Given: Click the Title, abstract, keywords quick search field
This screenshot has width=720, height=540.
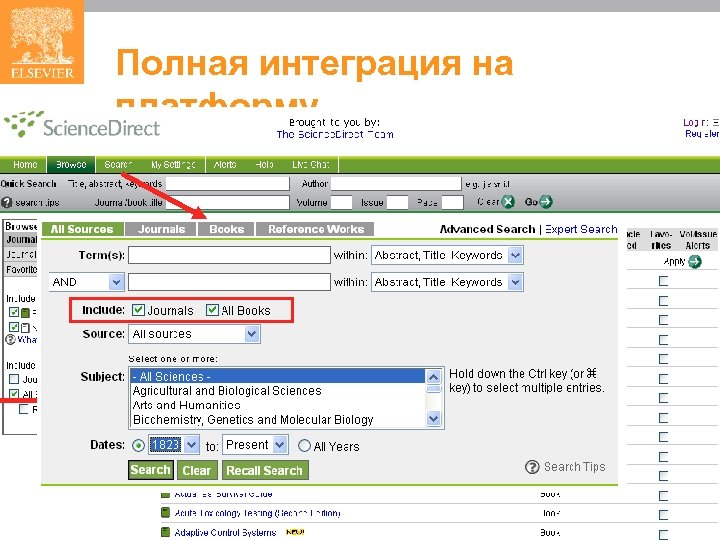Looking at the screenshot, I should pos(227,184).
